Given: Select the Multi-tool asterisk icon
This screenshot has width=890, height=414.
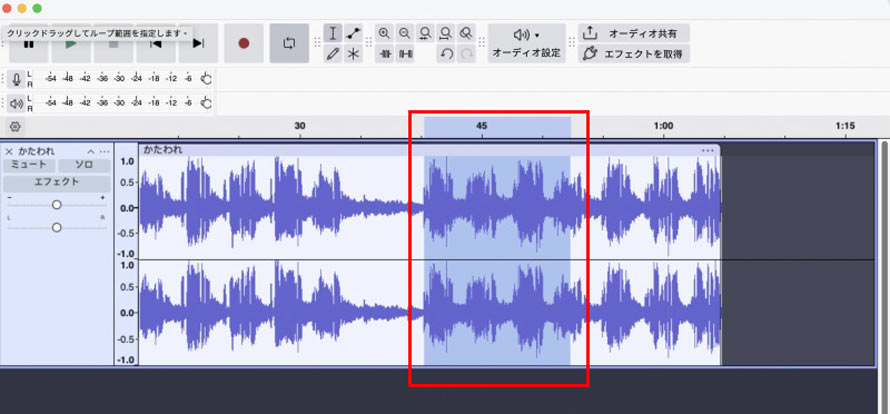Looking at the screenshot, I should point(354,54).
